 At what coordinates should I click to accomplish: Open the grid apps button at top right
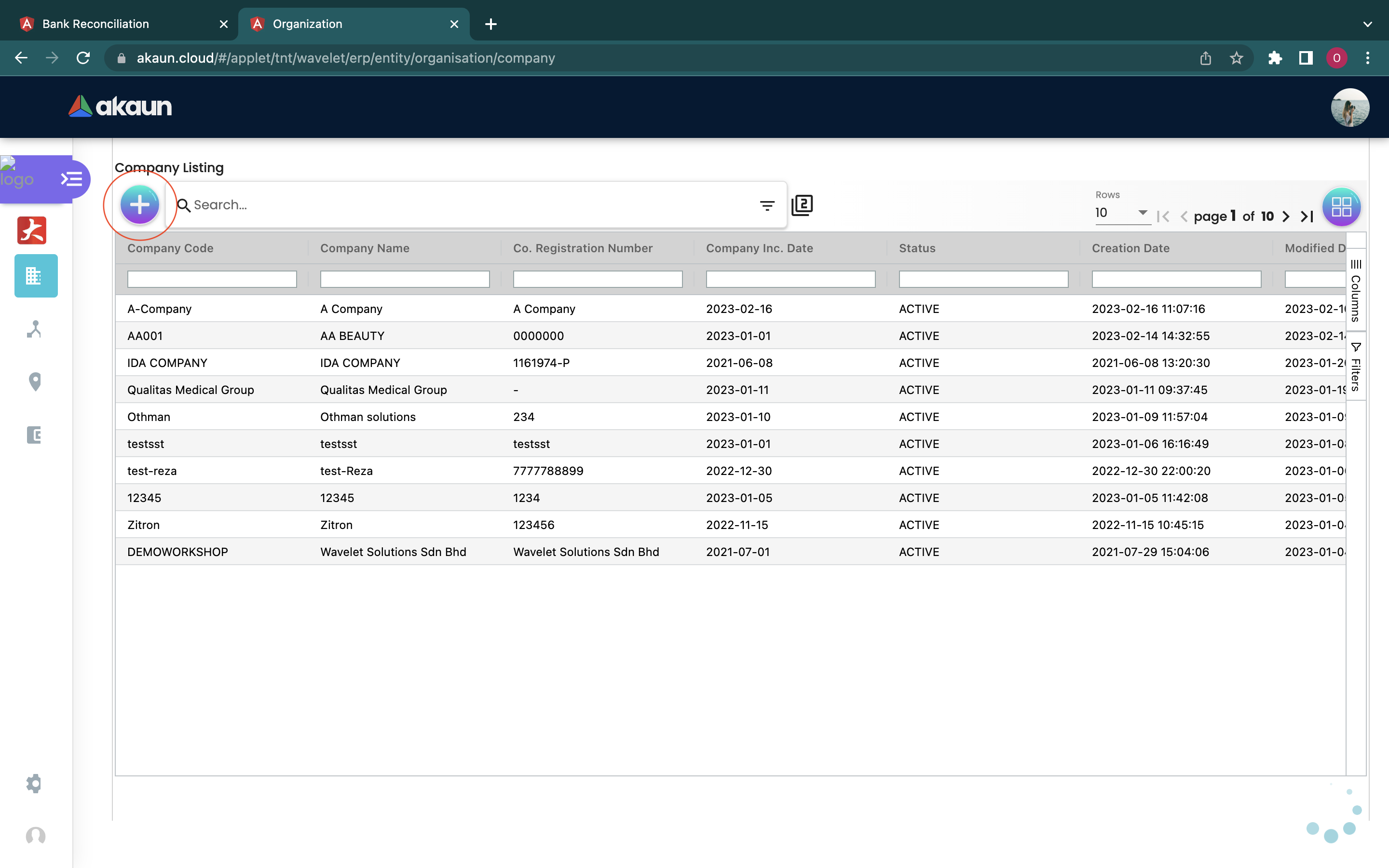(x=1341, y=207)
